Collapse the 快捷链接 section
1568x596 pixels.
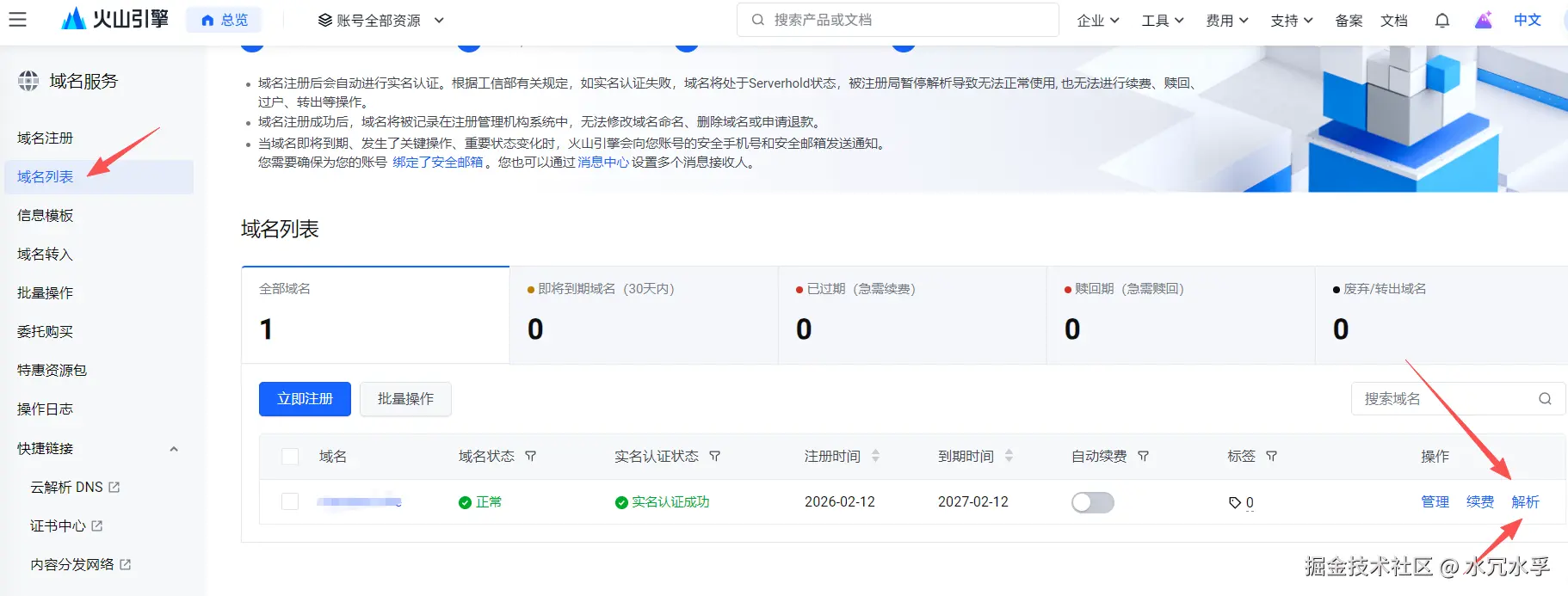click(x=174, y=449)
